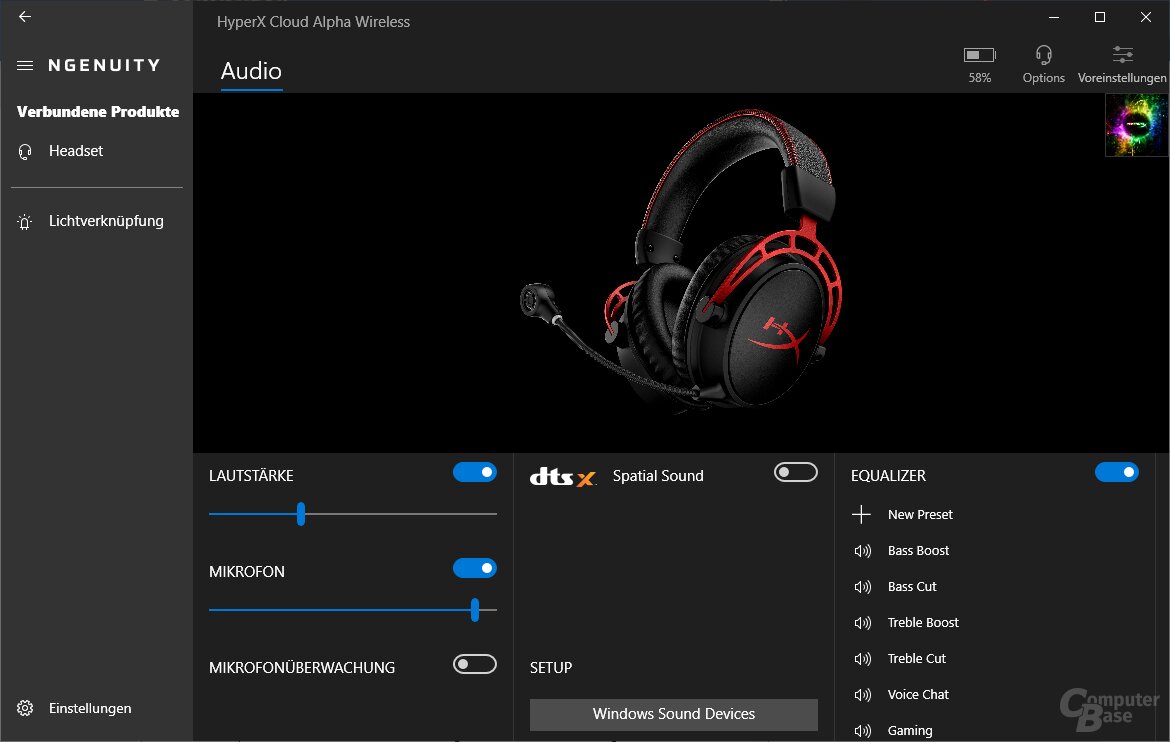Enable Mikrofonüberwachung switch

(x=475, y=664)
